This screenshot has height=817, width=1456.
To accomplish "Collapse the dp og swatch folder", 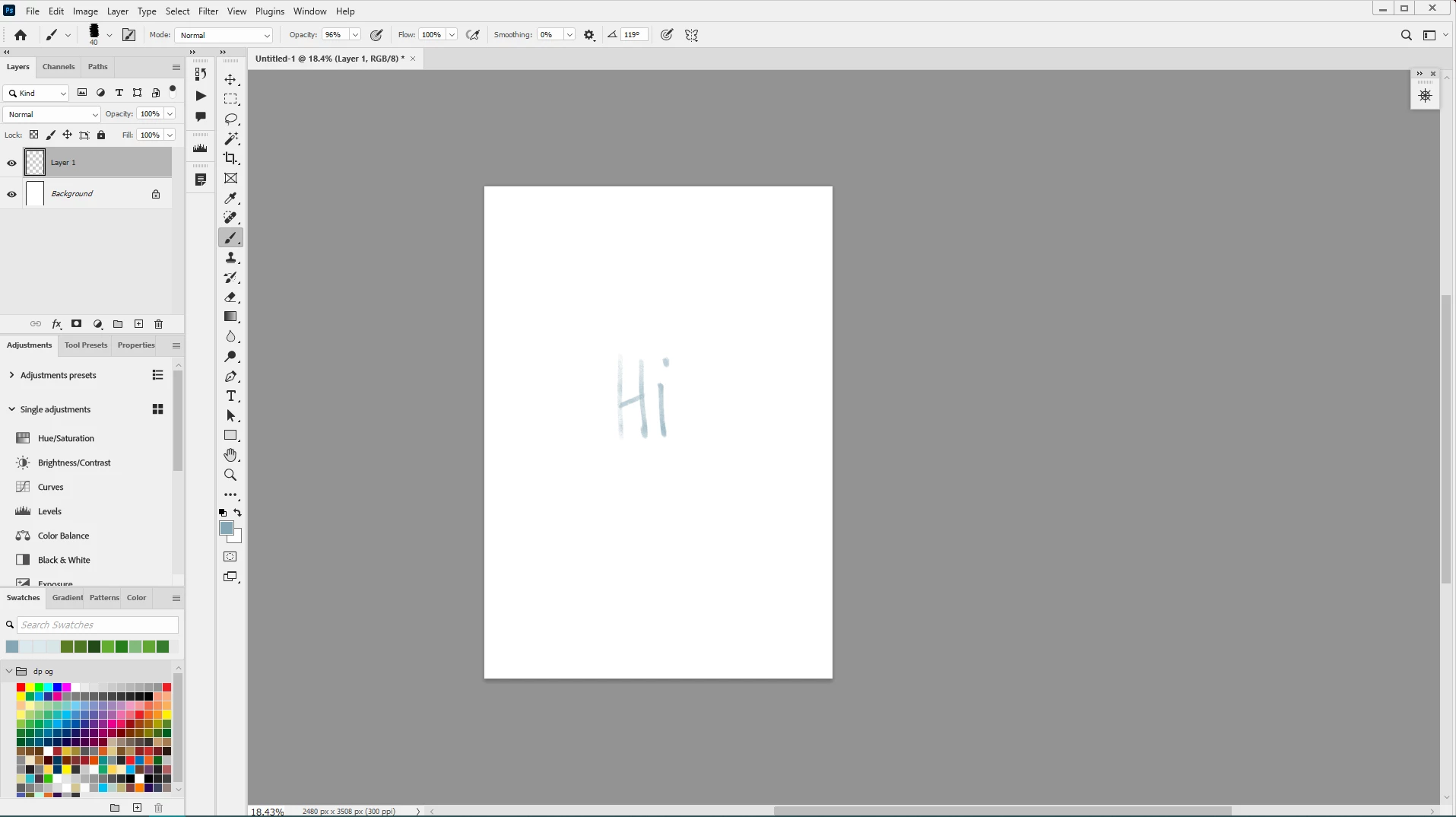I will [9, 672].
